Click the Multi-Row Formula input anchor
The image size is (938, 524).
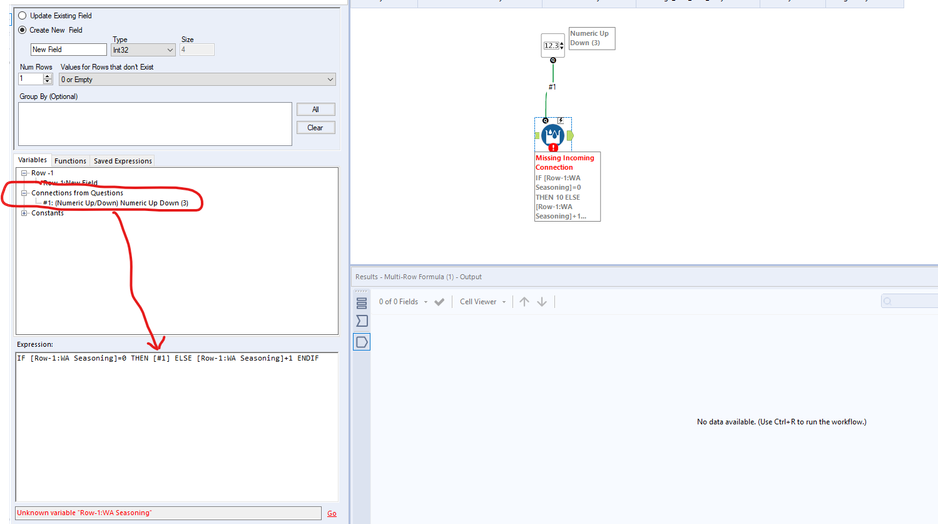pyautogui.click(x=537, y=136)
